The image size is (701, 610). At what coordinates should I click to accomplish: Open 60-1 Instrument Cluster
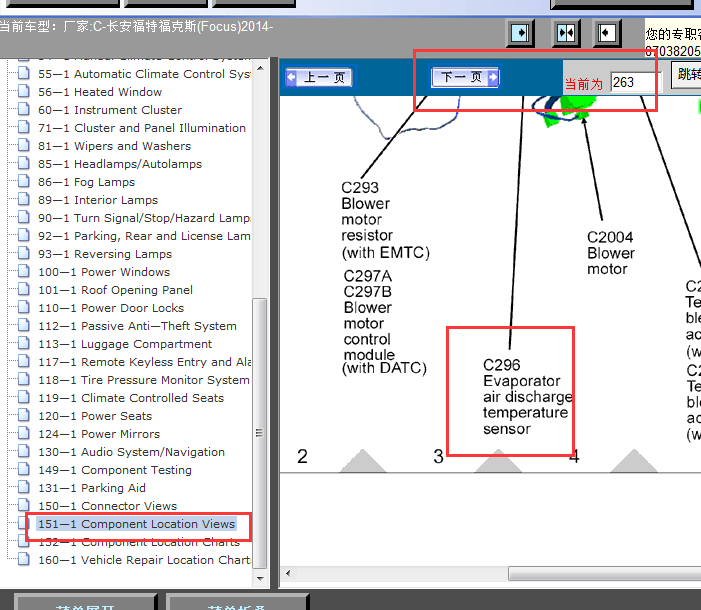tap(110, 110)
